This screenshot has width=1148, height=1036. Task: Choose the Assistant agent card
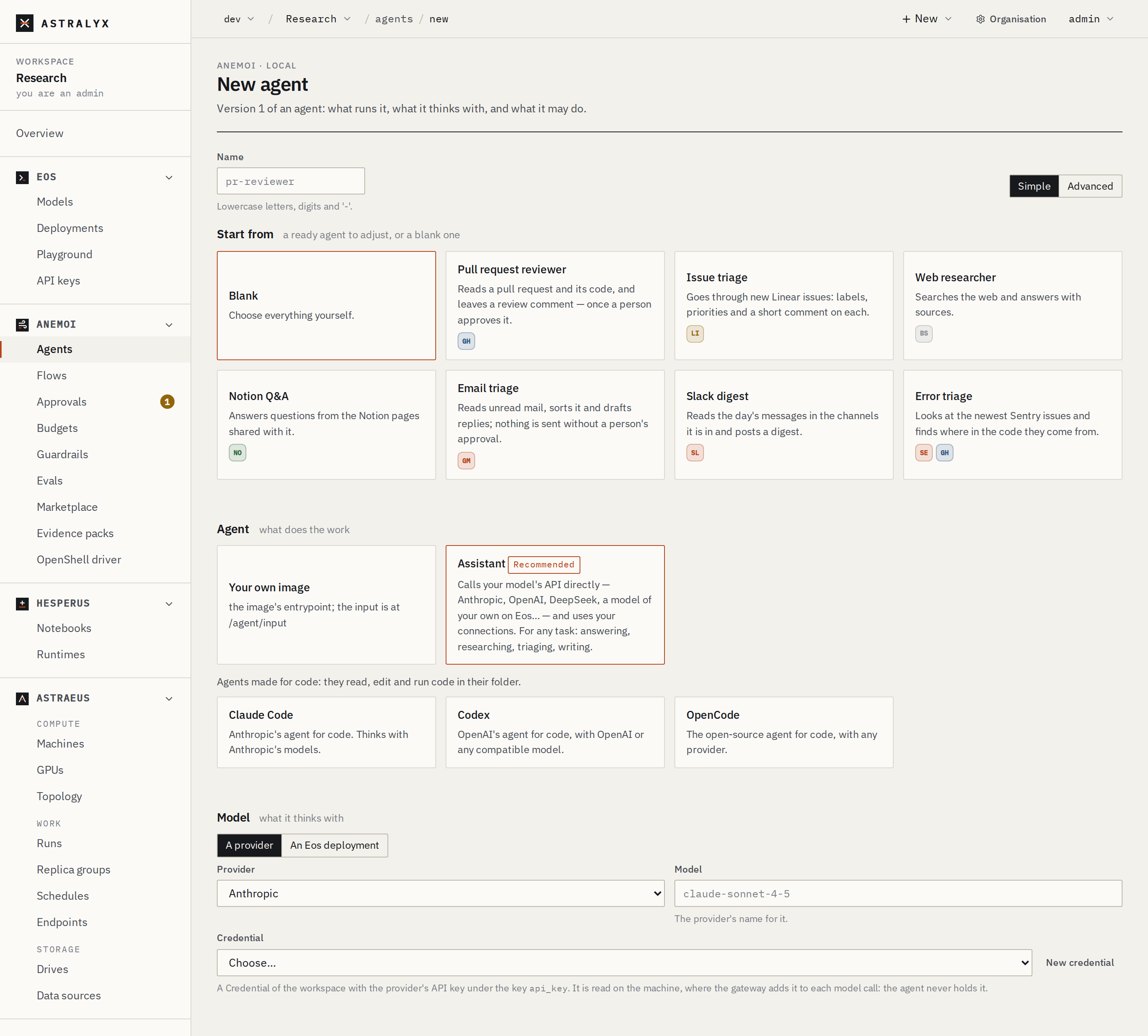click(554, 605)
